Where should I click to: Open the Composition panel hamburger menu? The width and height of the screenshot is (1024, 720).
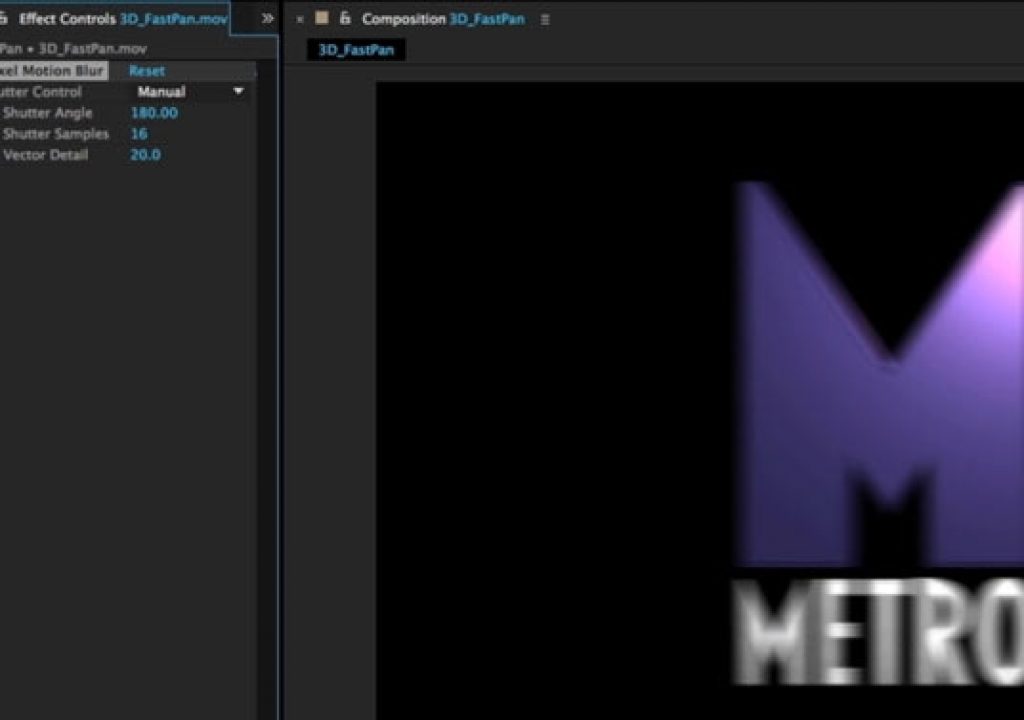pos(545,20)
